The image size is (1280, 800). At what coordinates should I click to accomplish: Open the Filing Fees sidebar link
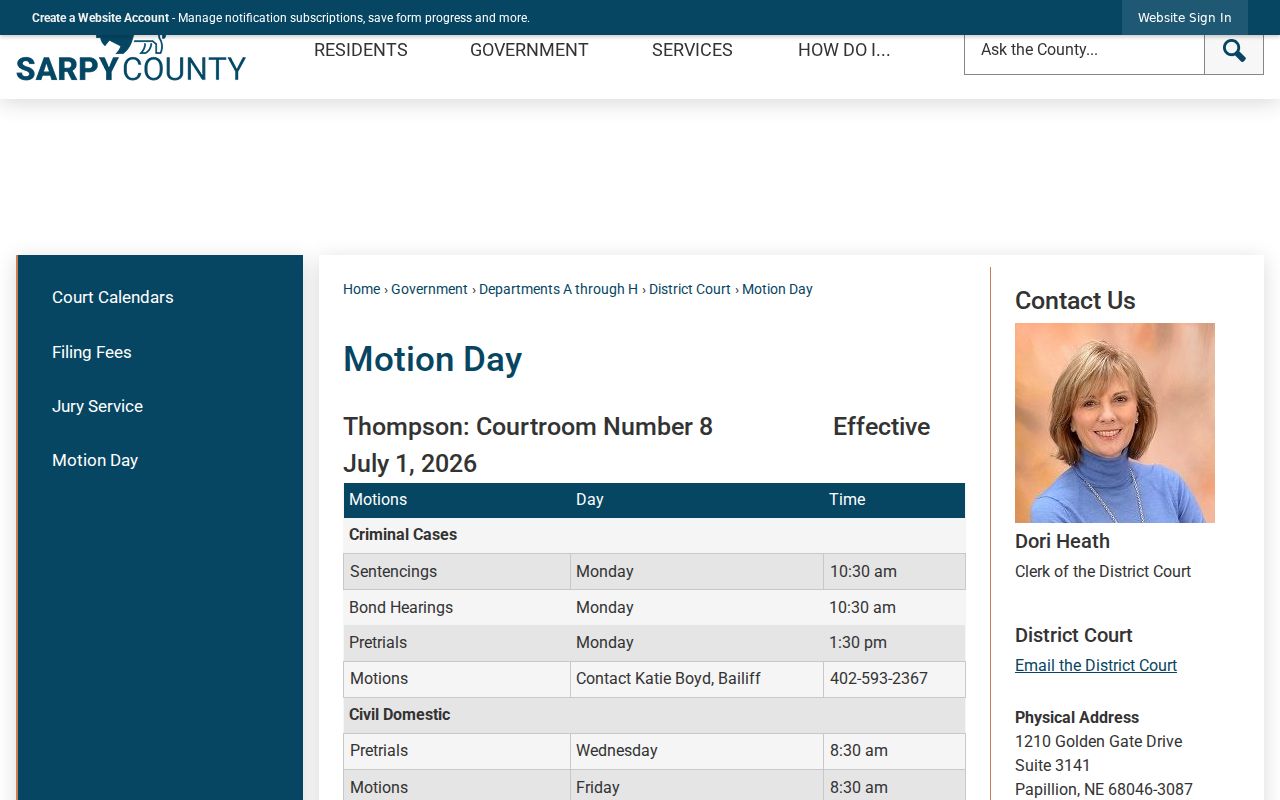pos(92,352)
